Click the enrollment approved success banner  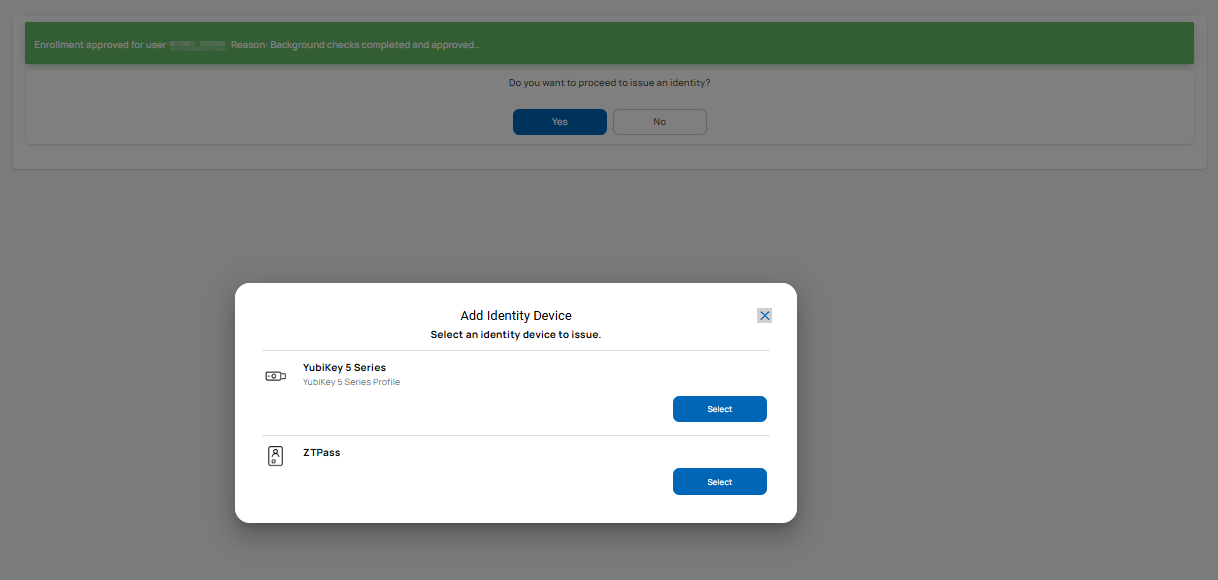click(609, 43)
